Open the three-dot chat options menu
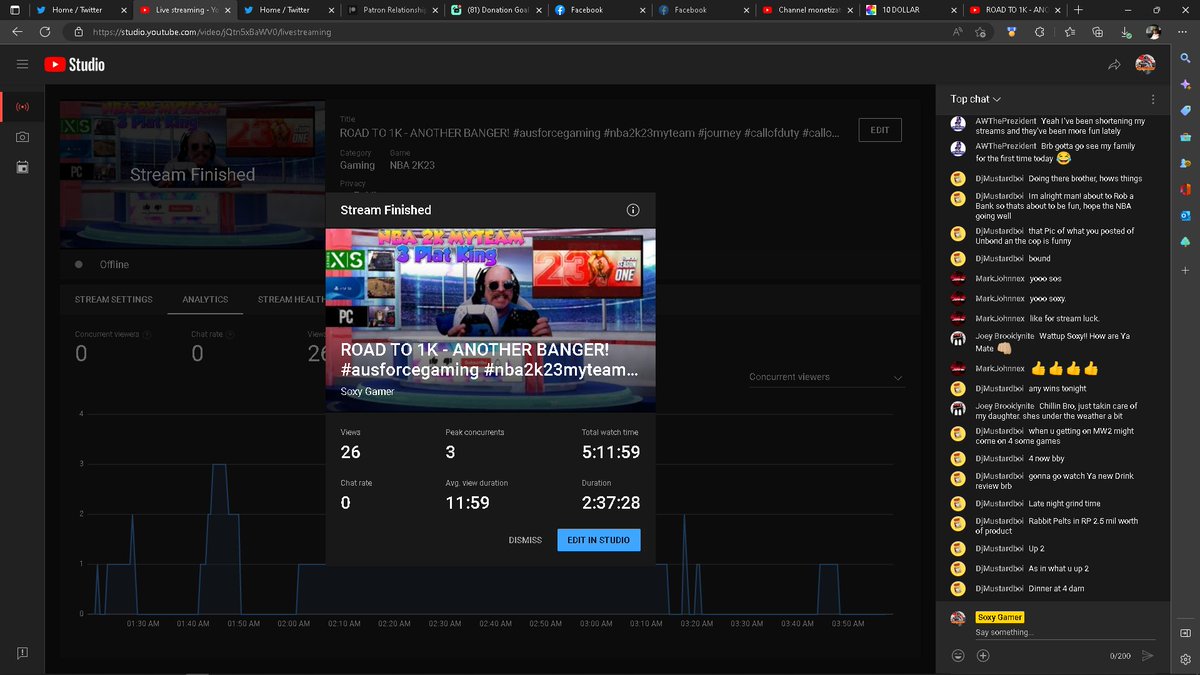The width and height of the screenshot is (1200, 675). 1153,99
